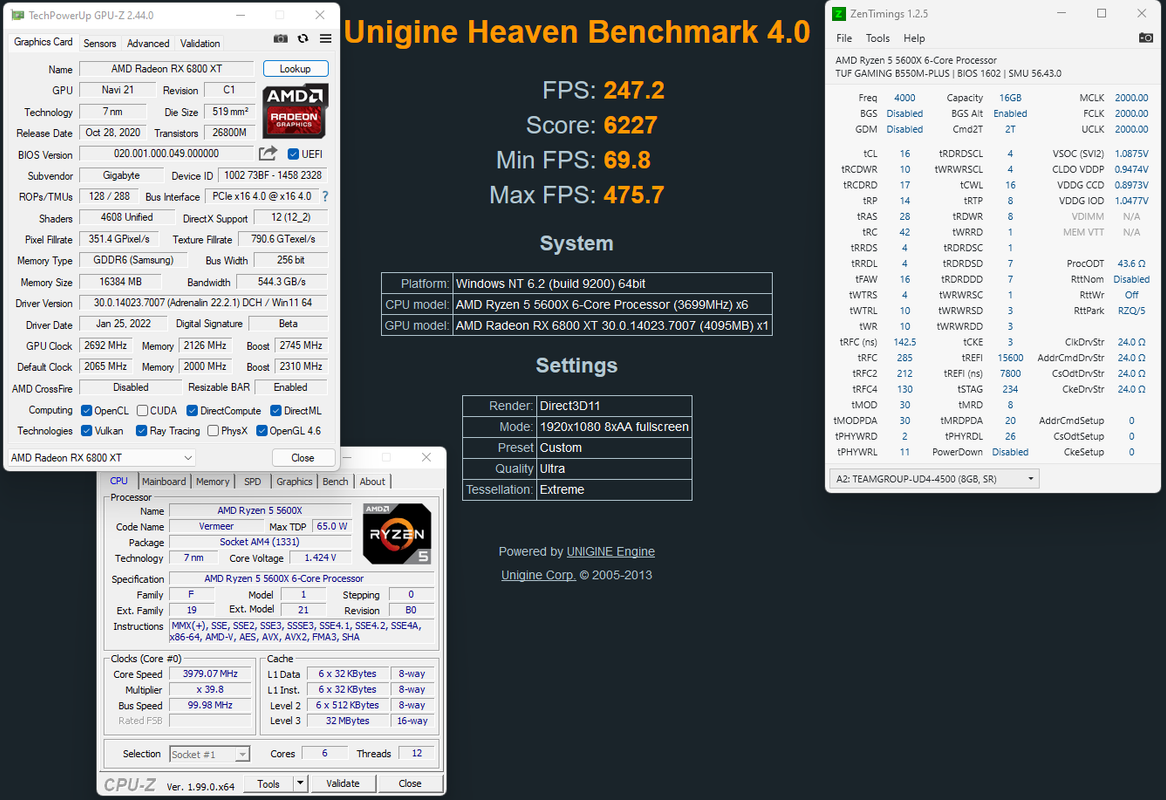Click the CPU-Z Tools button
The image size is (1166, 800).
pyautogui.click(x=268, y=783)
